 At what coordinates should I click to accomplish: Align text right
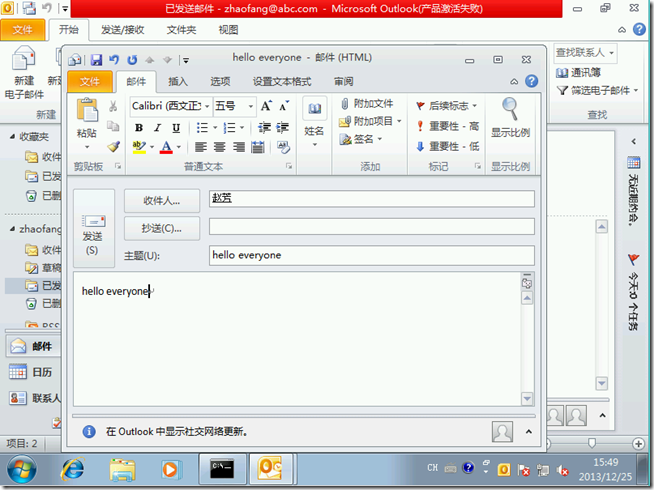pos(239,147)
